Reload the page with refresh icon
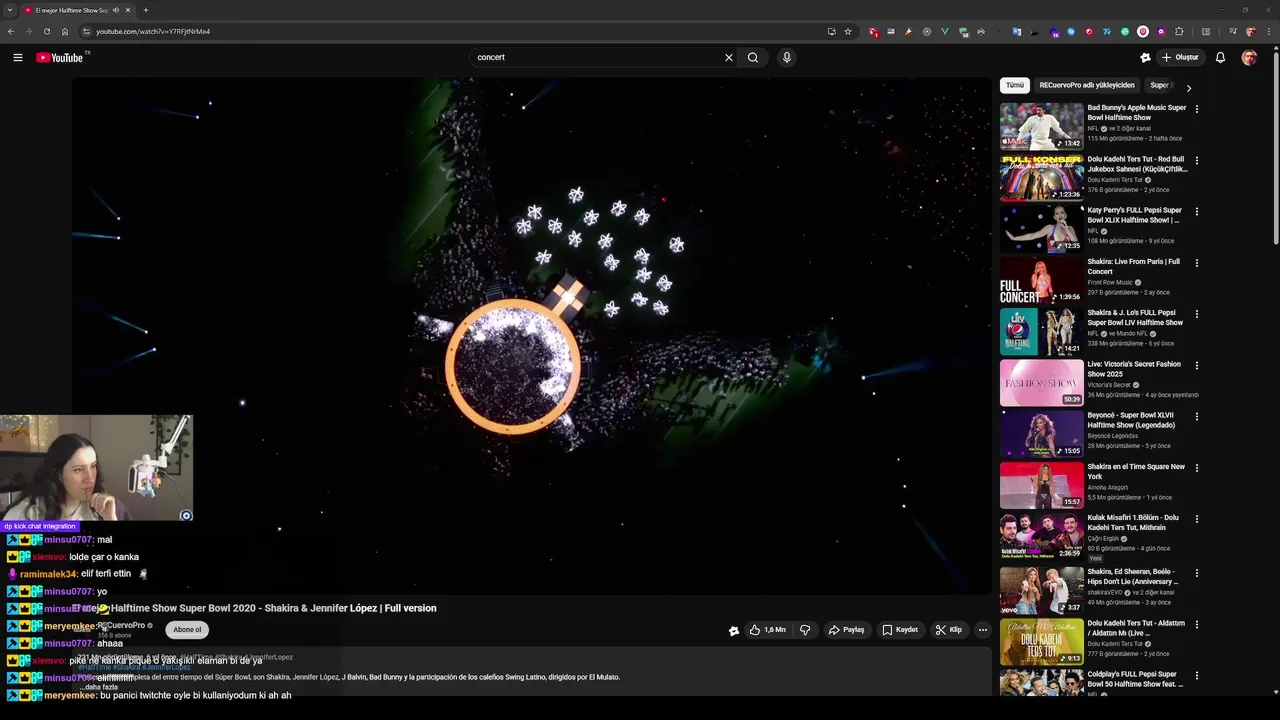The width and height of the screenshot is (1280, 720). 46,31
